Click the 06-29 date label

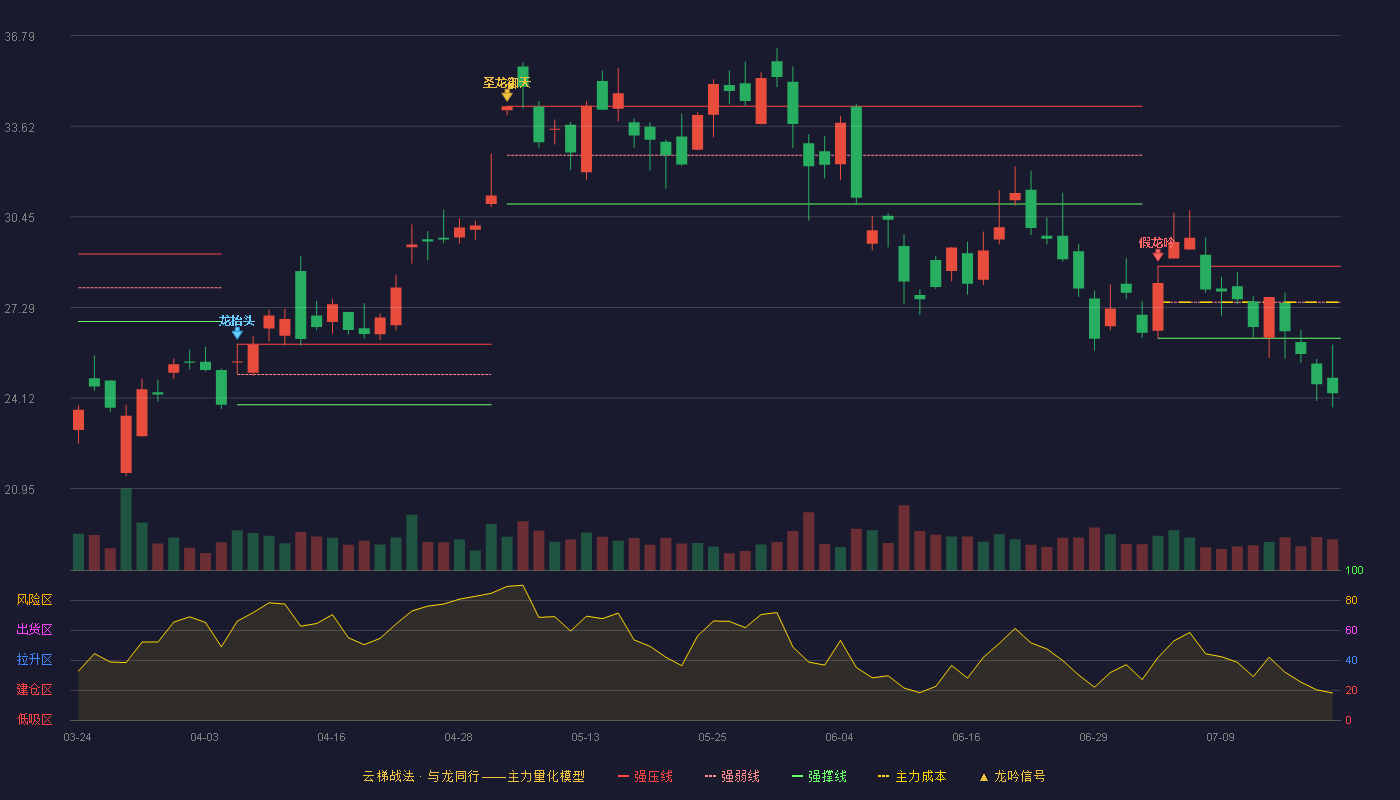(1093, 737)
